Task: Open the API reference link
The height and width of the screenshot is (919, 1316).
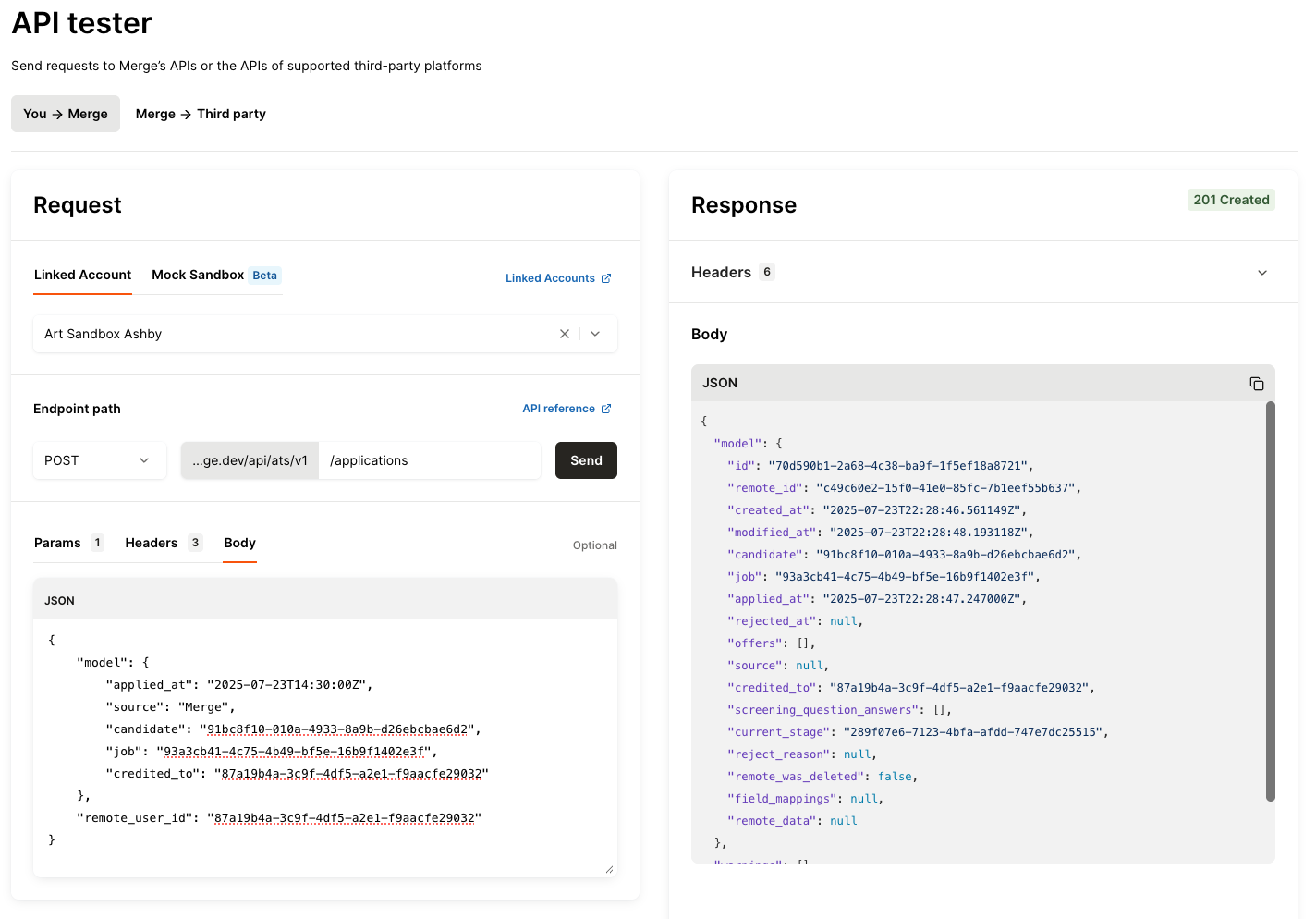Action: pos(566,409)
